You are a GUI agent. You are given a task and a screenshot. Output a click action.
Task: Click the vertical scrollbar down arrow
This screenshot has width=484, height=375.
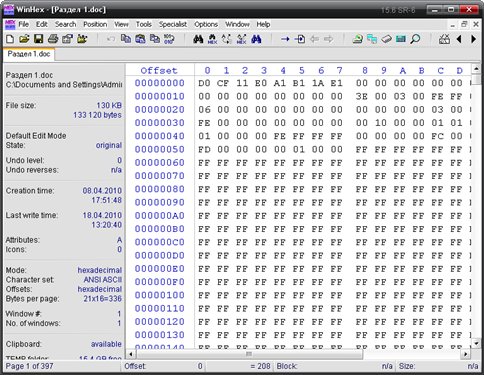coord(476,343)
